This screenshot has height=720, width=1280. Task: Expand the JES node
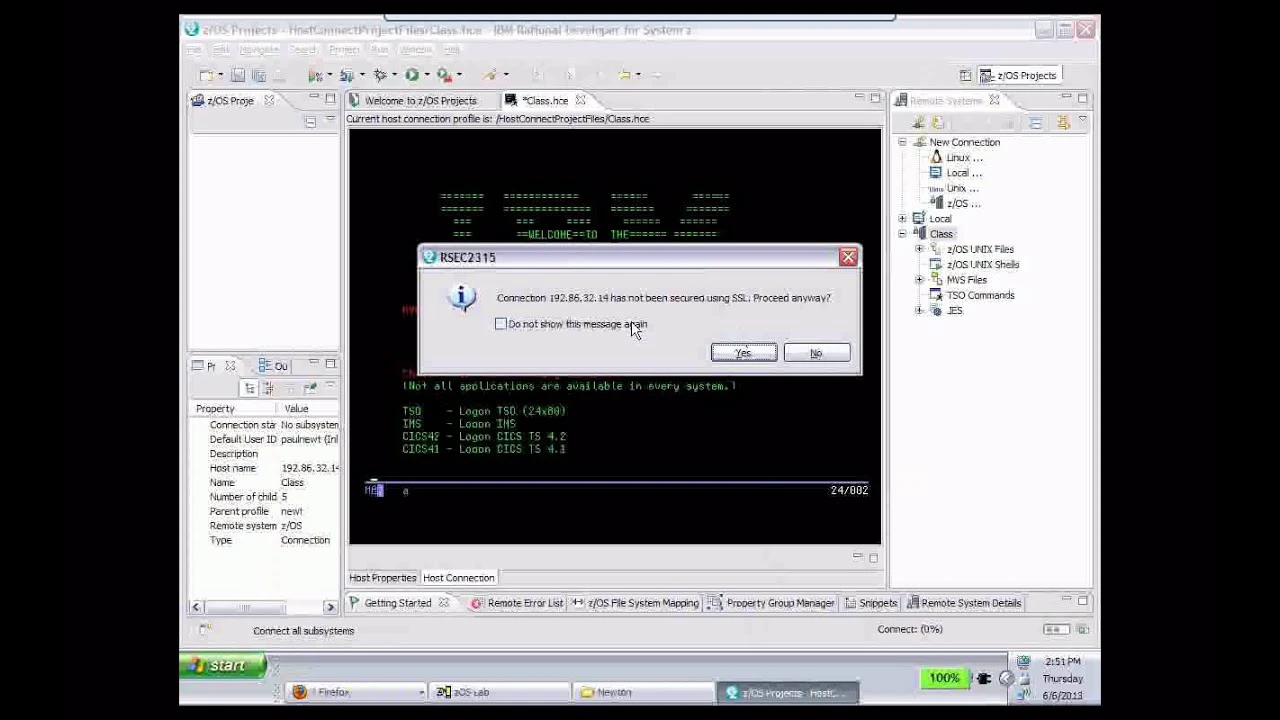click(x=919, y=311)
